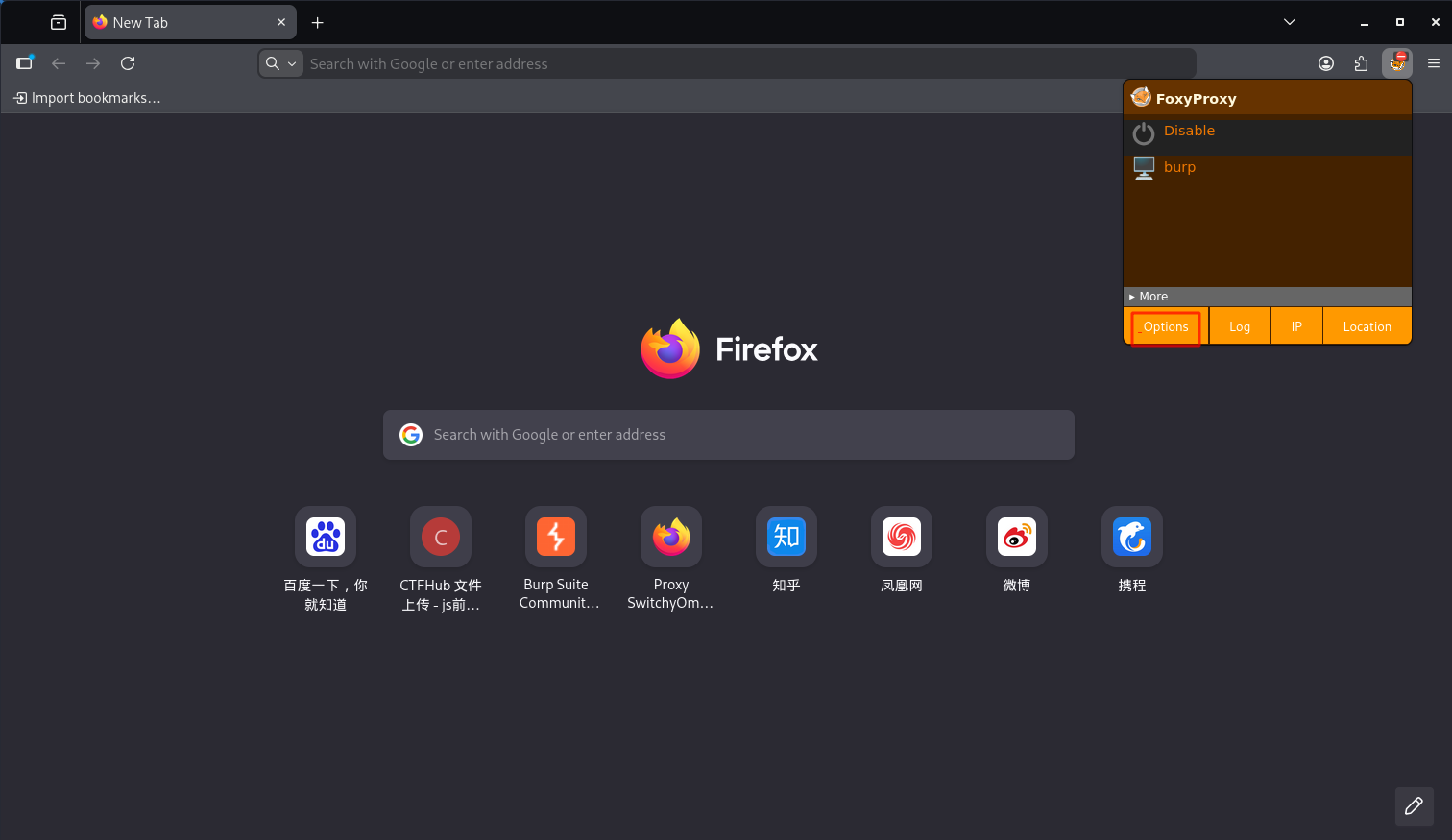Click the Firefox logo on the page
This screenshot has height=840, width=1452.
pyautogui.click(x=670, y=348)
